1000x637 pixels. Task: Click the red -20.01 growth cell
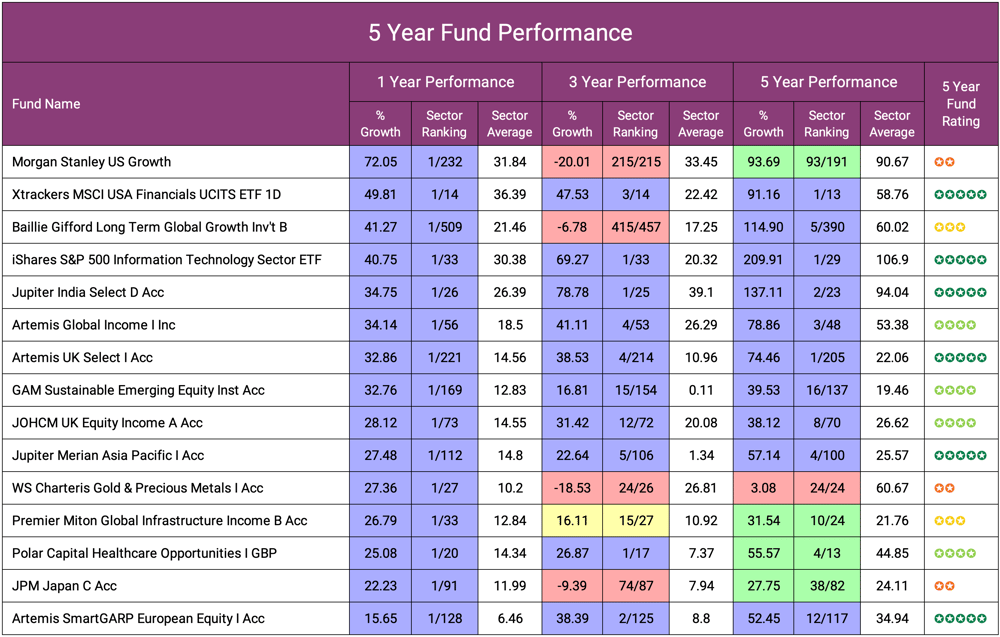pos(572,162)
